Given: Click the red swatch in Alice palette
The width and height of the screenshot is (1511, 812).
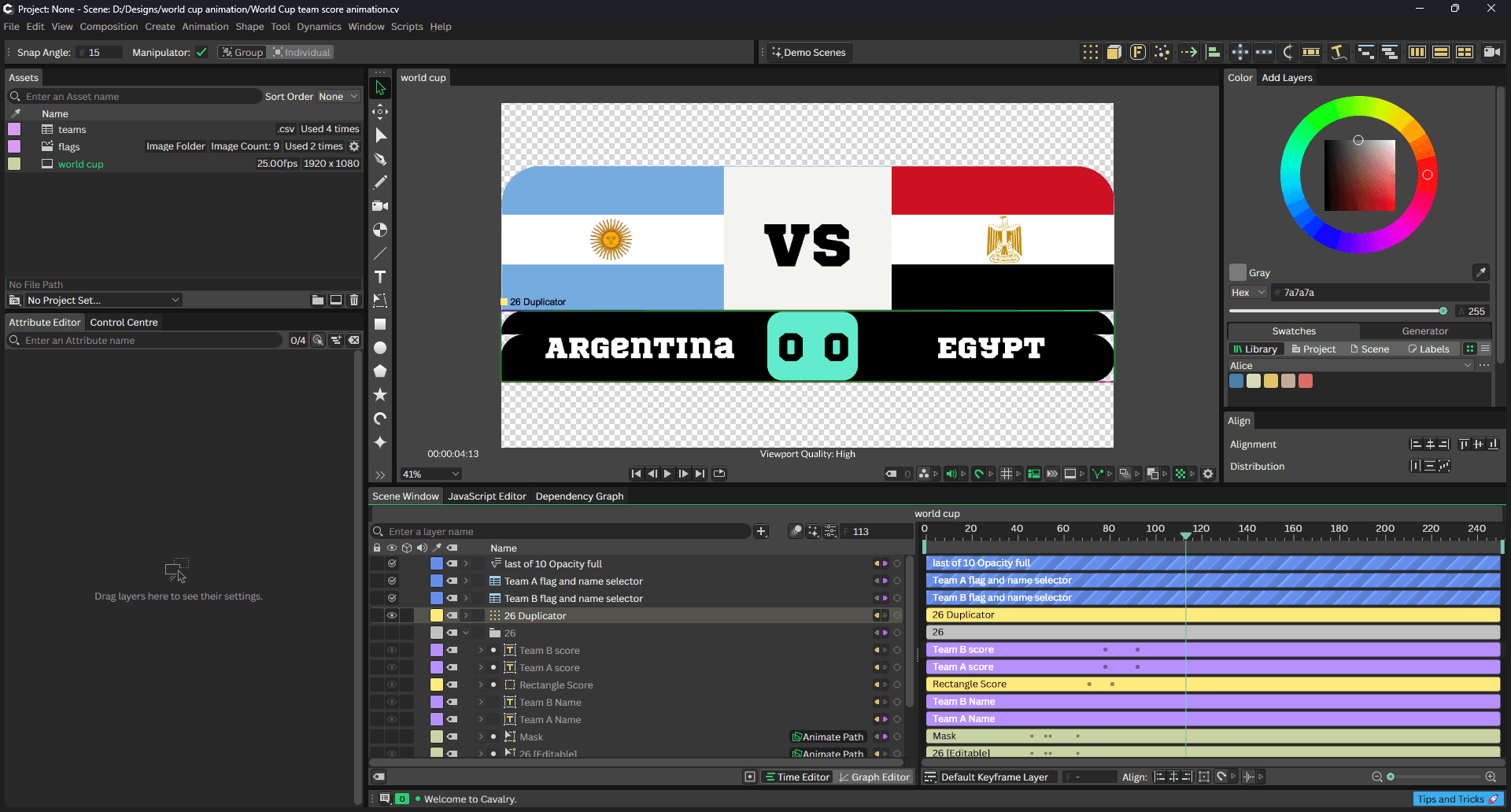Looking at the screenshot, I should (1306, 381).
